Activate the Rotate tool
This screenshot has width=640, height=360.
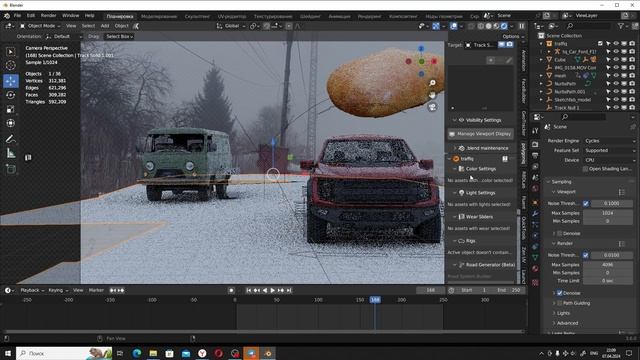coord(11,95)
